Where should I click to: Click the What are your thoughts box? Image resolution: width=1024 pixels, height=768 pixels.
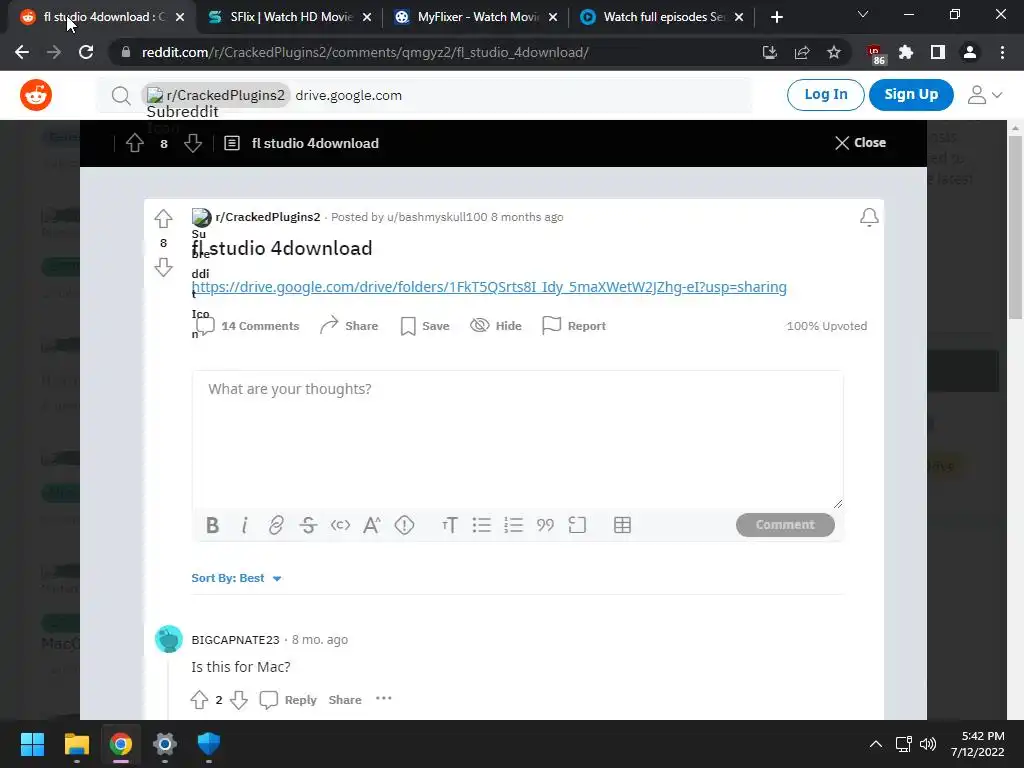[517, 440]
